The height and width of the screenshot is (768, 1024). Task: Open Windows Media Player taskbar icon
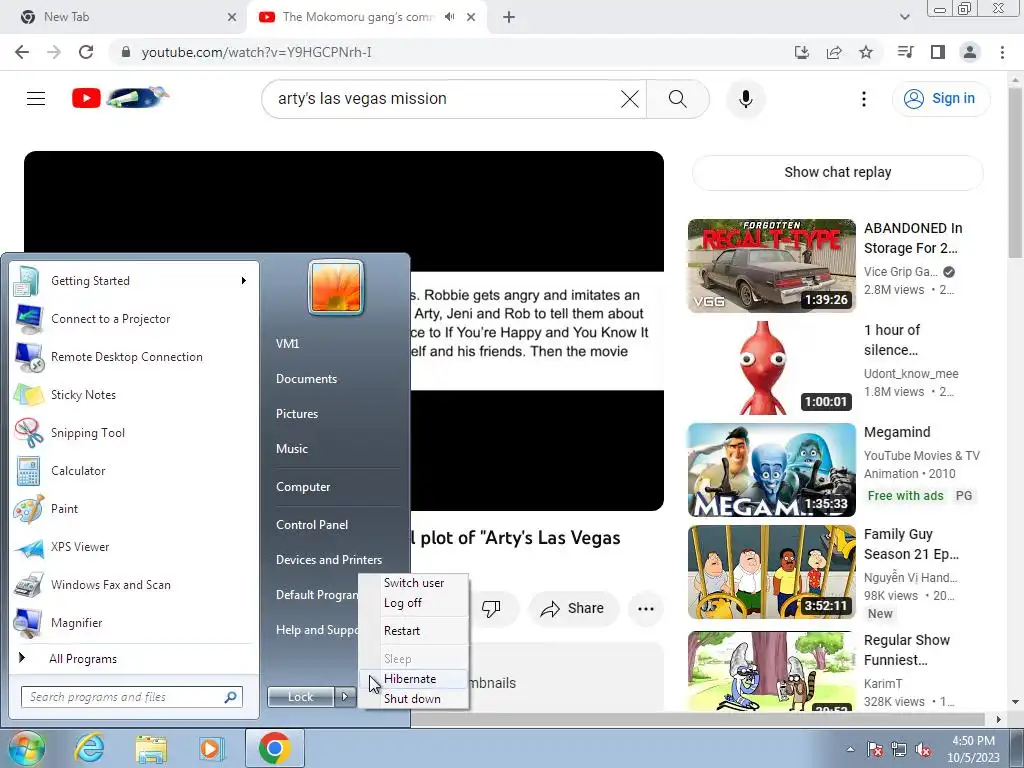pyautogui.click(x=211, y=748)
